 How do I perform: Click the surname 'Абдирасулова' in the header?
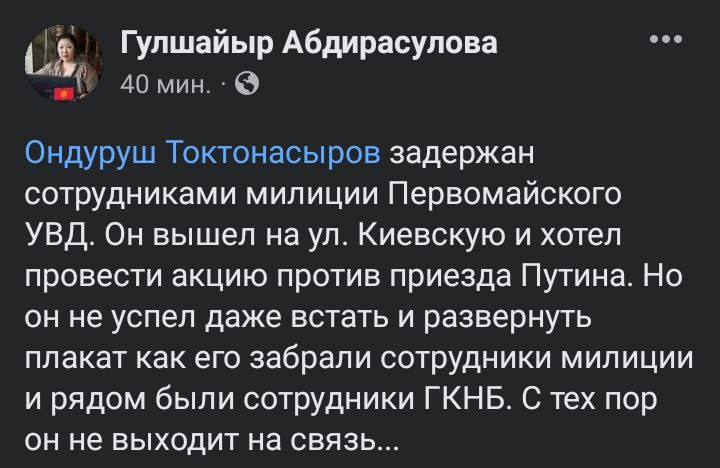click(390, 44)
